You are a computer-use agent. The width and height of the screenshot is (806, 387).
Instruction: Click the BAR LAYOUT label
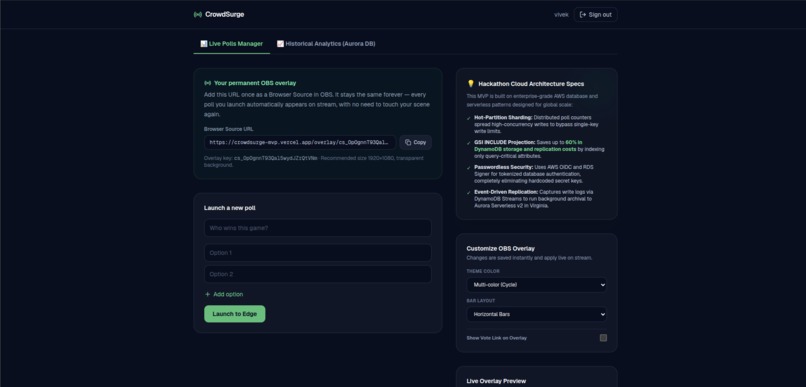[x=481, y=301]
